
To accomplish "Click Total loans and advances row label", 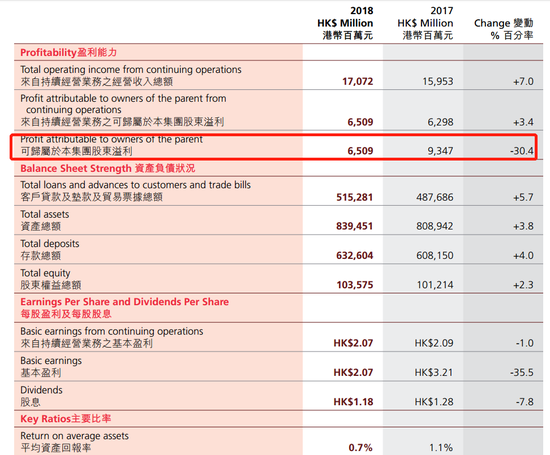I will click(135, 191).
